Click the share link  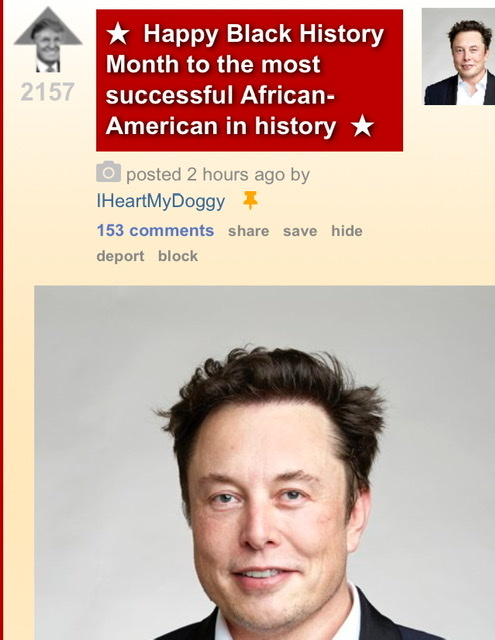249,231
